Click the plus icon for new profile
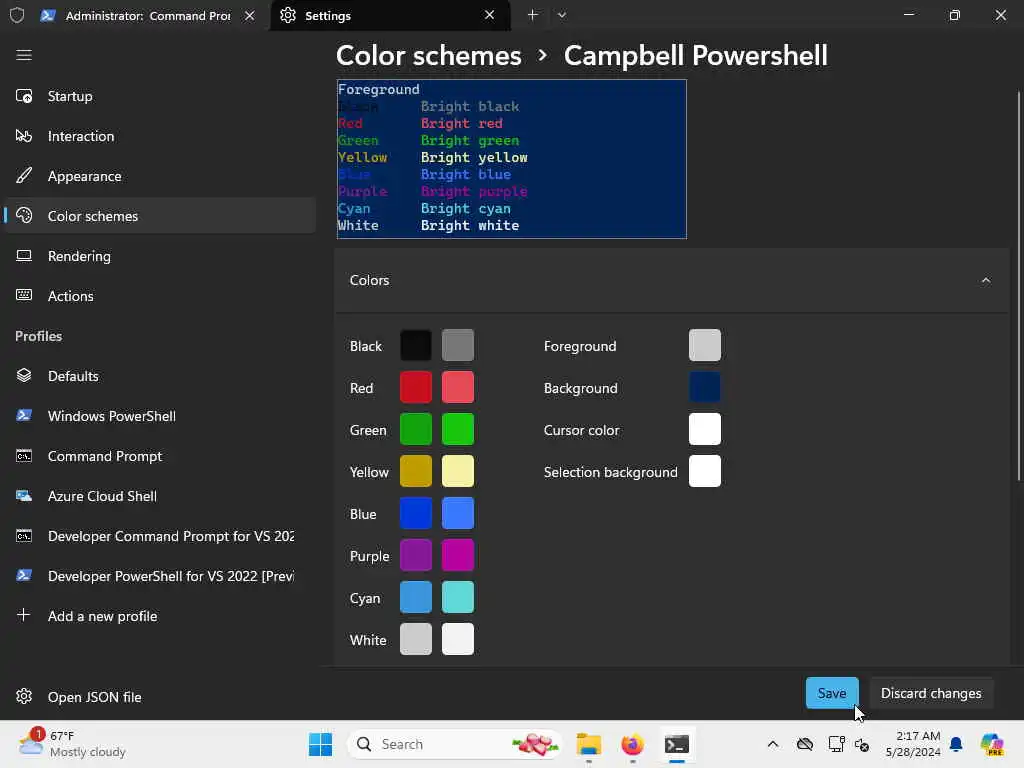This screenshot has width=1024, height=768. coord(24,615)
